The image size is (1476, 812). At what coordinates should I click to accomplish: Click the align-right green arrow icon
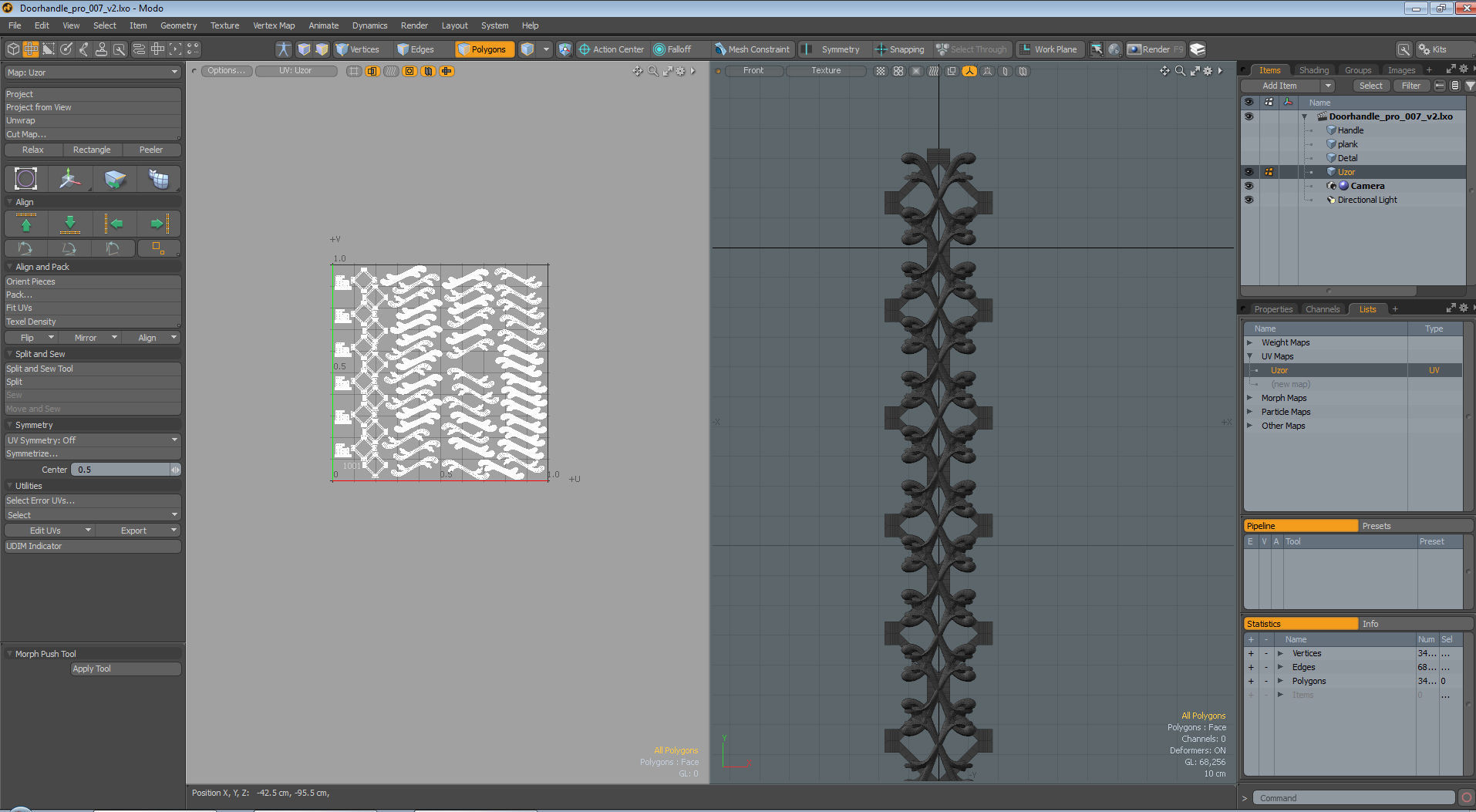(159, 224)
